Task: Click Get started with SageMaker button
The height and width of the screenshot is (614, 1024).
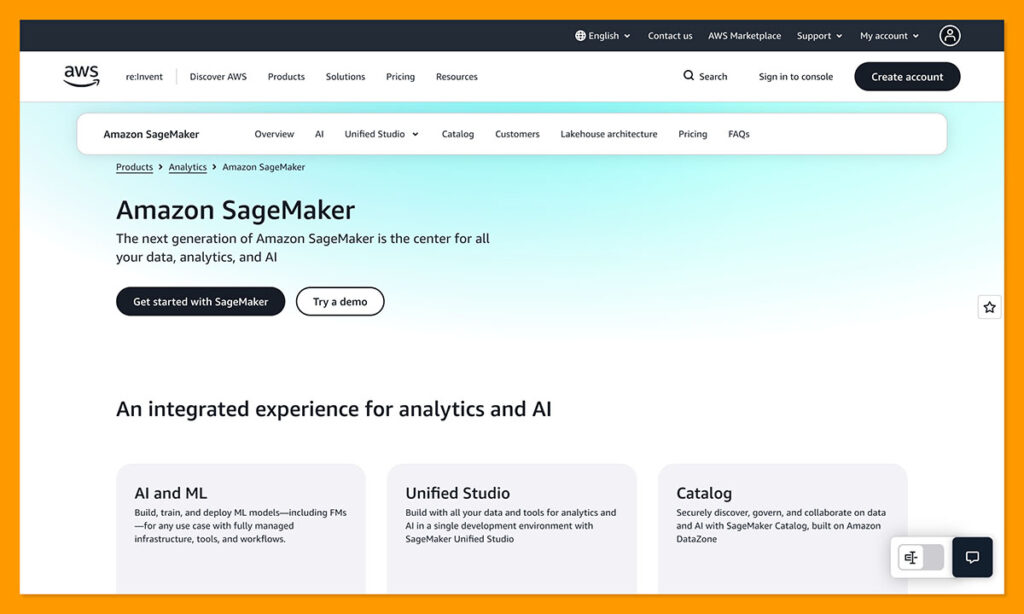Action: [200, 301]
